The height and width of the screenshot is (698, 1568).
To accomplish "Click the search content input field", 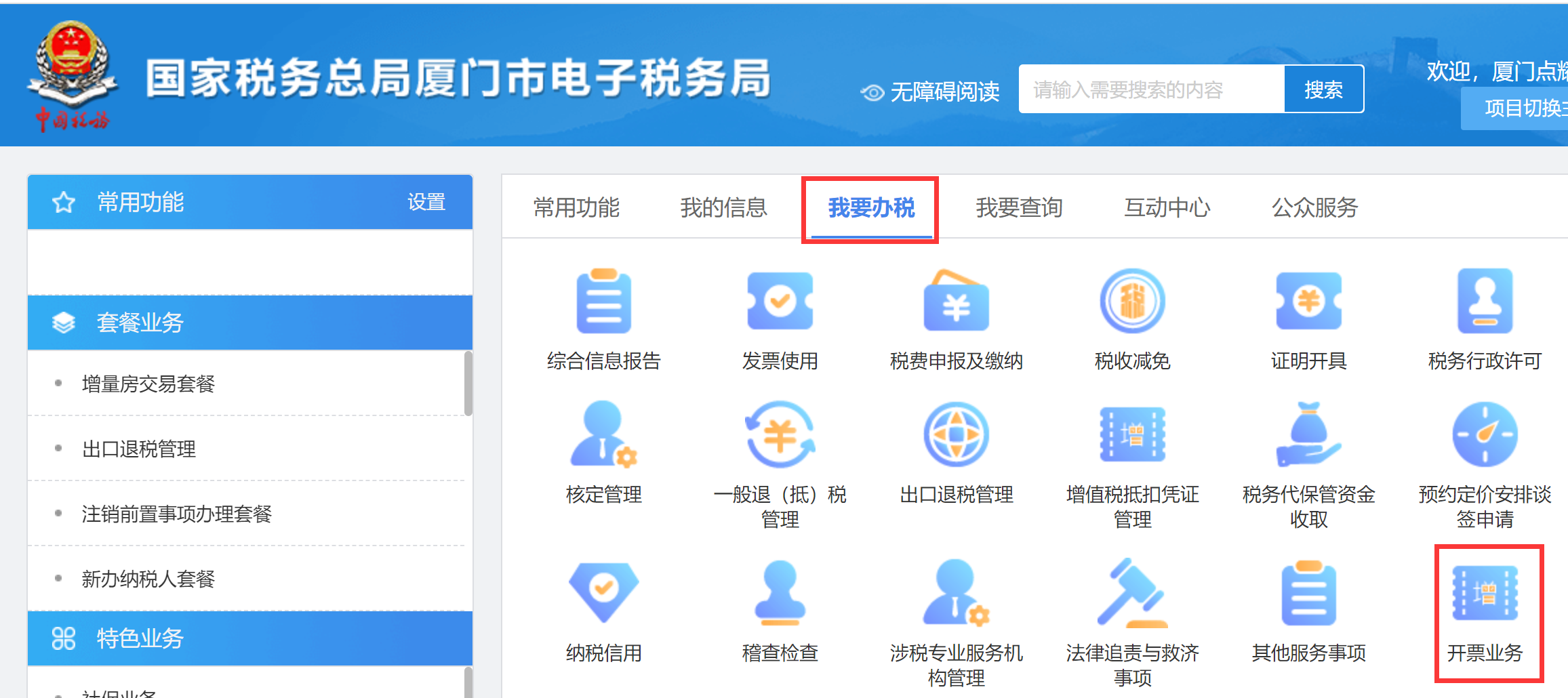I will (x=1151, y=89).
